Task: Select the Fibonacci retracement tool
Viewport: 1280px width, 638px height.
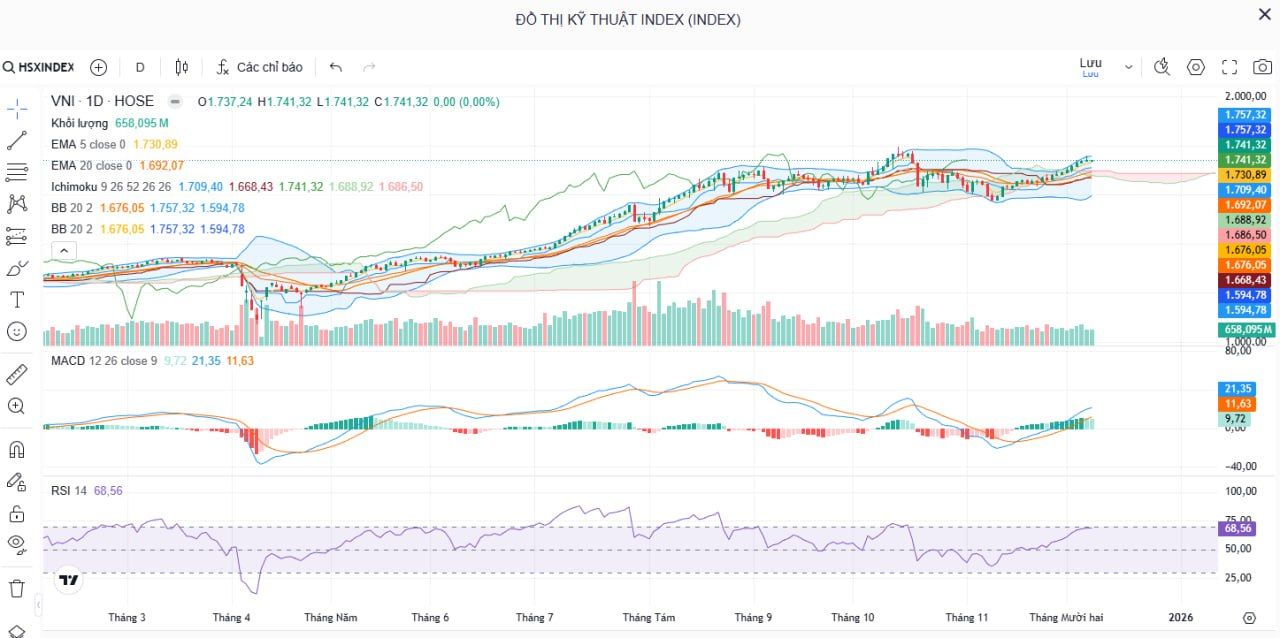Action: tap(17, 172)
